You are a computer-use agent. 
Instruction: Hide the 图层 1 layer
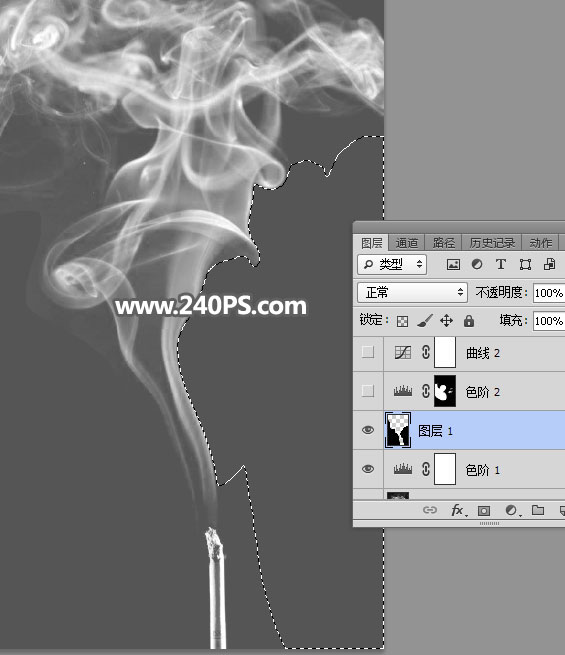367,430
